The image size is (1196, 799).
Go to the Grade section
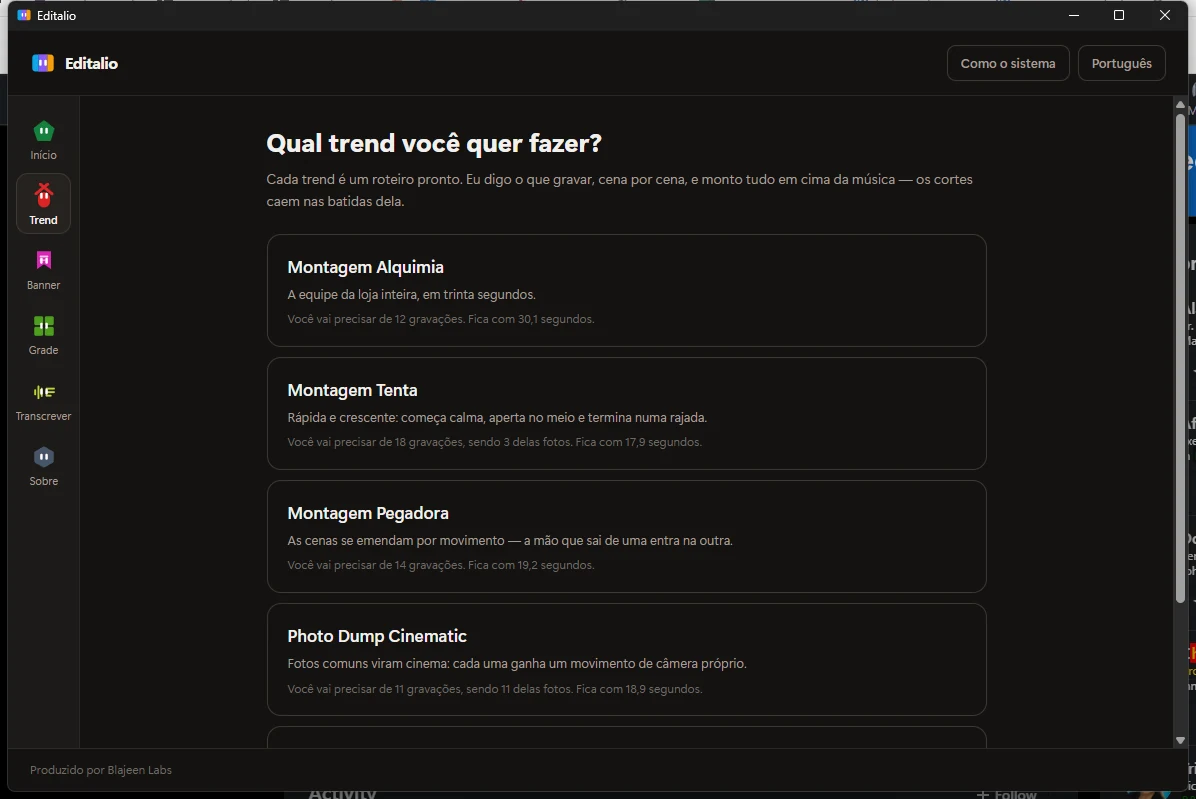[x=43, y=335]
